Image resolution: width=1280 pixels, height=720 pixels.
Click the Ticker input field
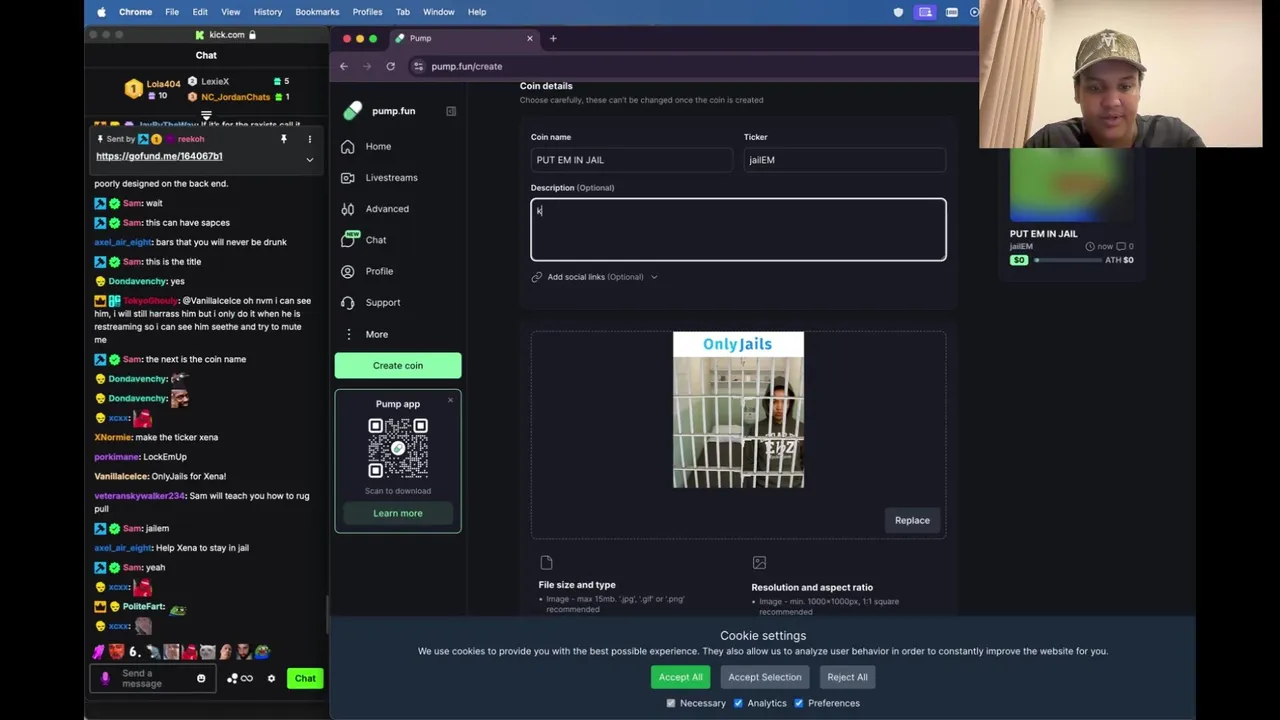(844, 160)
